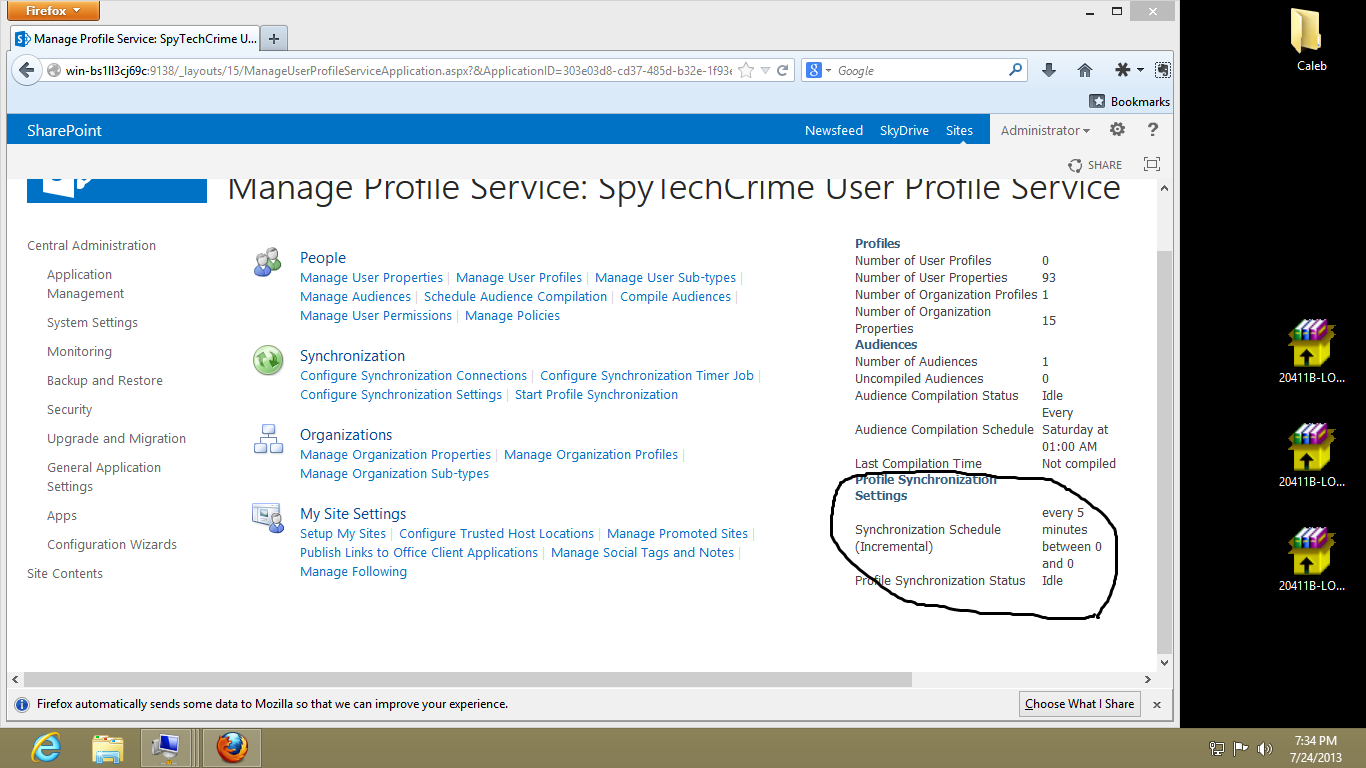Bookmark this page with star icon

click(745, 70)
